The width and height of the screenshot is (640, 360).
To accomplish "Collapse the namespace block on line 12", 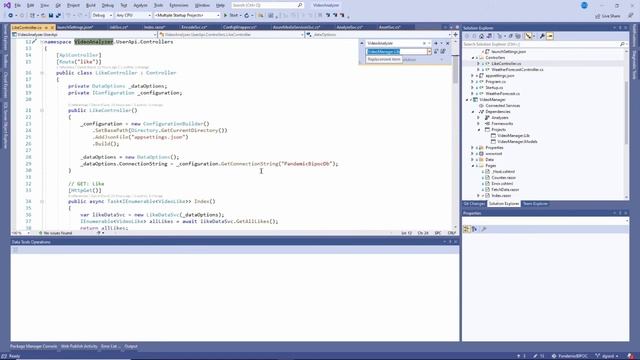I will 42,42.
